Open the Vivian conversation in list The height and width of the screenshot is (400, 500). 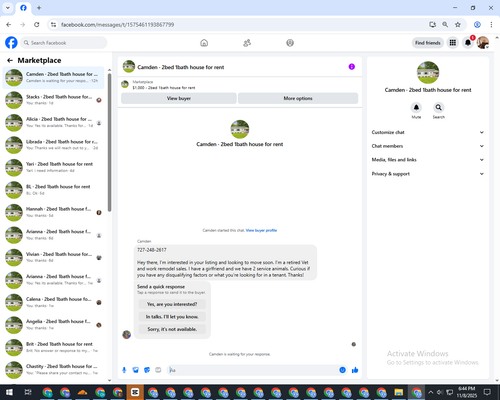pyautogui.click(x=53, y=257)
